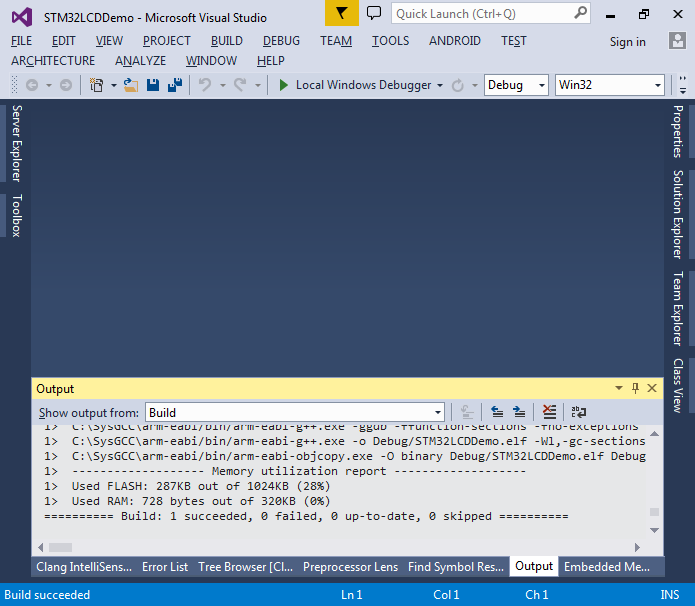This screenshot has height=606, width=695.
Task: Open the feedback speech bubble icon
Action: 374,13
